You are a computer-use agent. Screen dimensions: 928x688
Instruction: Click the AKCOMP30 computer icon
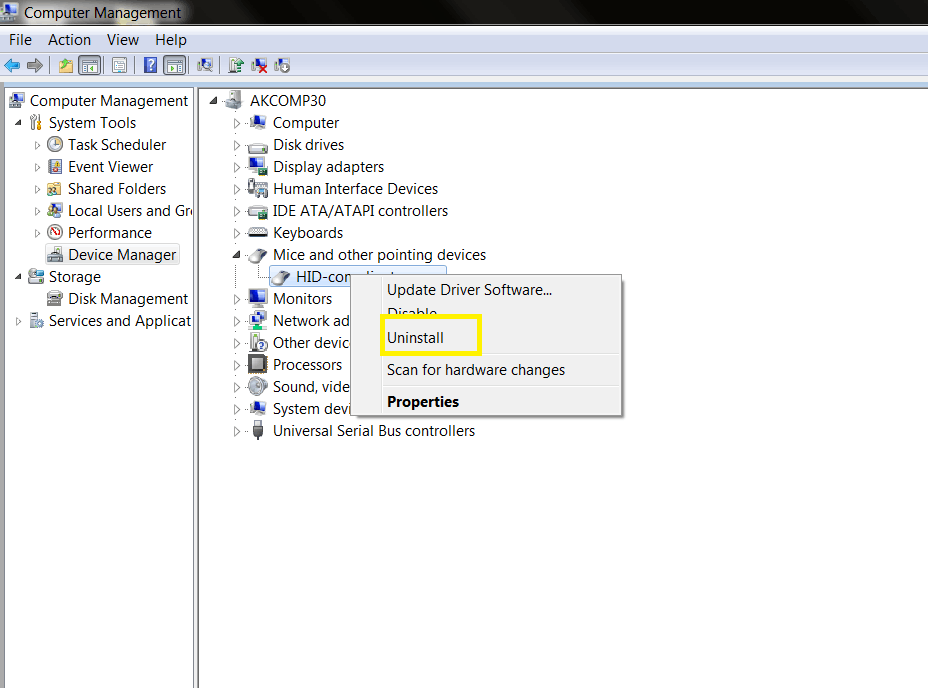234,100
